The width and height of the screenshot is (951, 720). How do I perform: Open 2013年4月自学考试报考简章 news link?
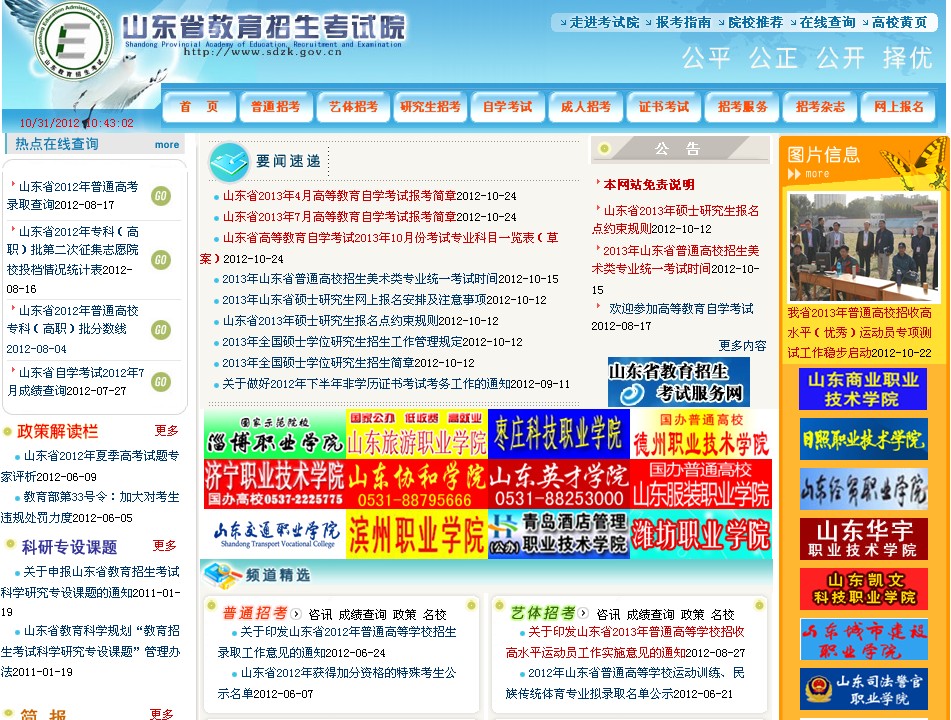369,196
